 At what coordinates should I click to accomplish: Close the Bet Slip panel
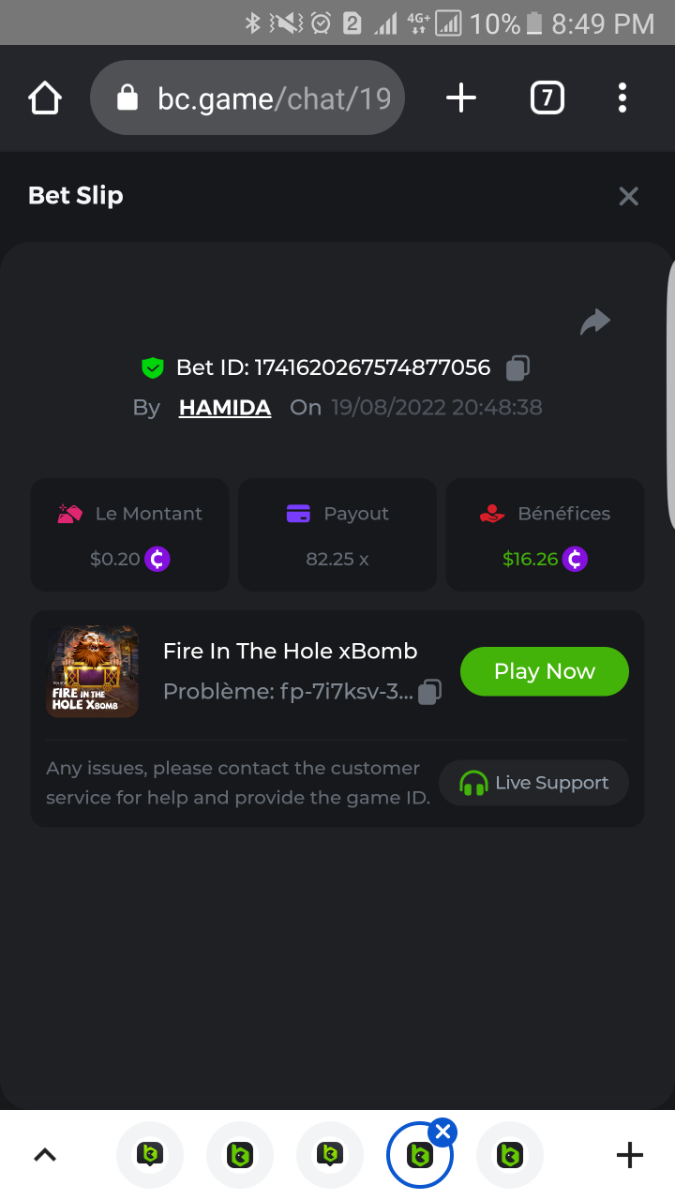pos(628,196)
